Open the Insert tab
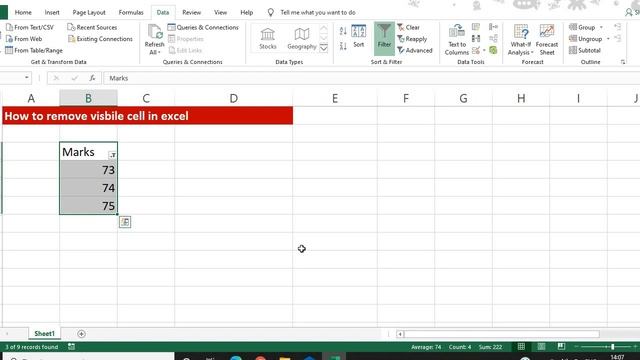This screenshot has width=640, height=360. coord(52,12)
